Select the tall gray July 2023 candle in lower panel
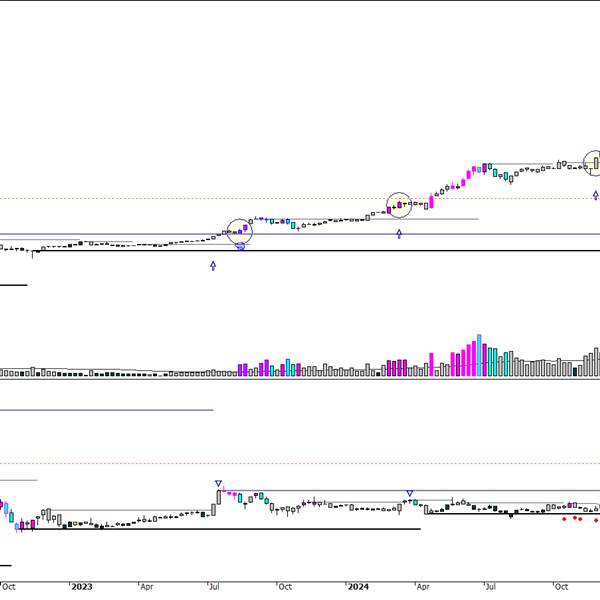Screen dimensions: 600x600 click(x=219, y=497)
